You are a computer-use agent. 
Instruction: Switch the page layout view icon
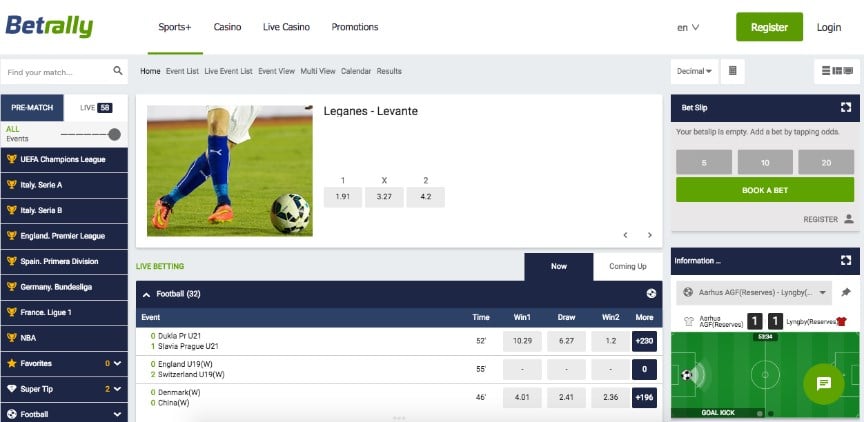[x=837, y=71]
